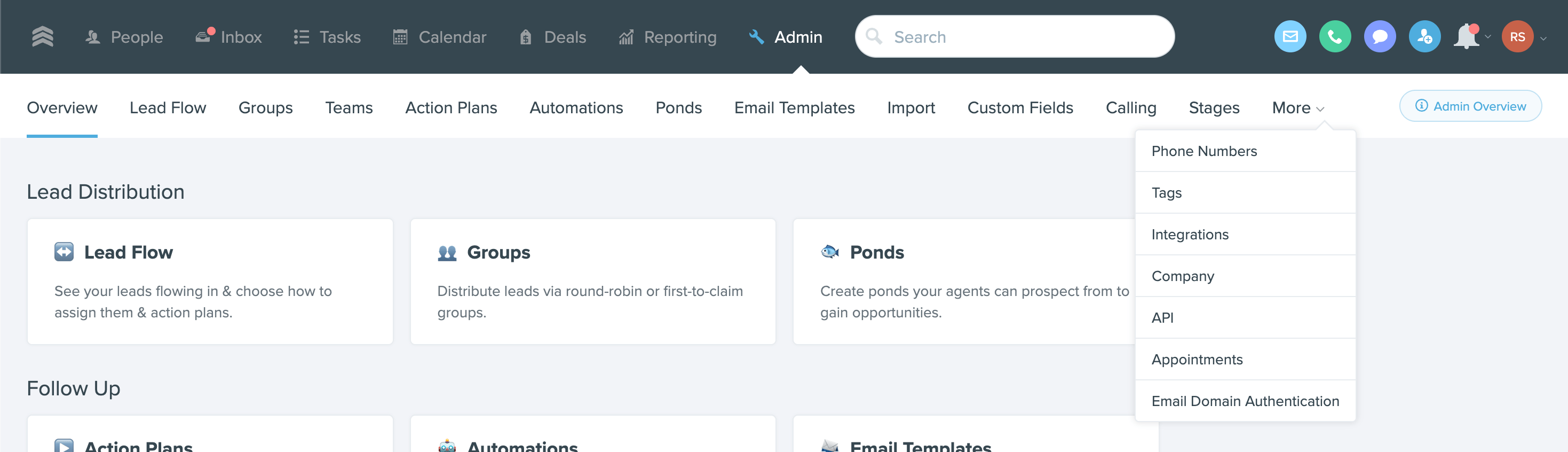Switch to the Automations tab
1568x452 pixels.
[576, 108]
